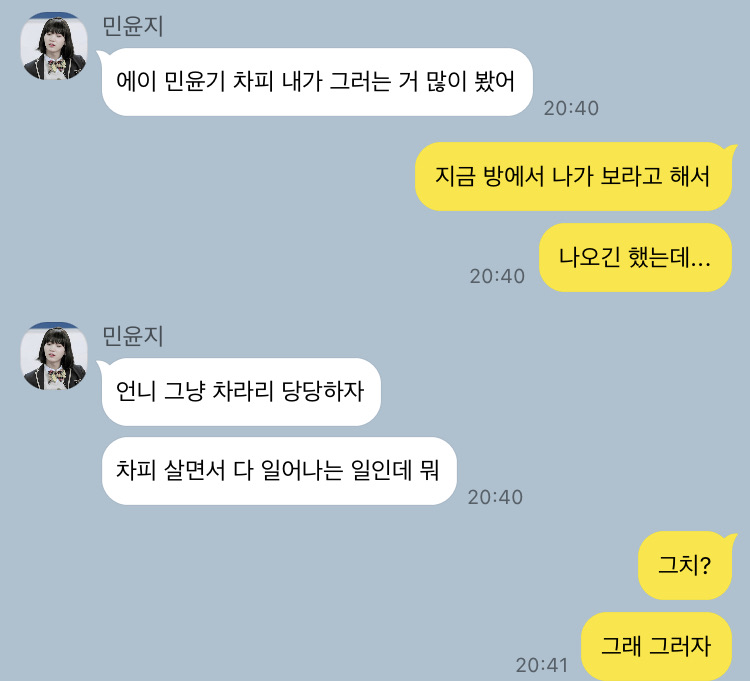Screen dimensions: 750x681
Task: Open 민윤지's top profile picture
Action: (54, 46)
